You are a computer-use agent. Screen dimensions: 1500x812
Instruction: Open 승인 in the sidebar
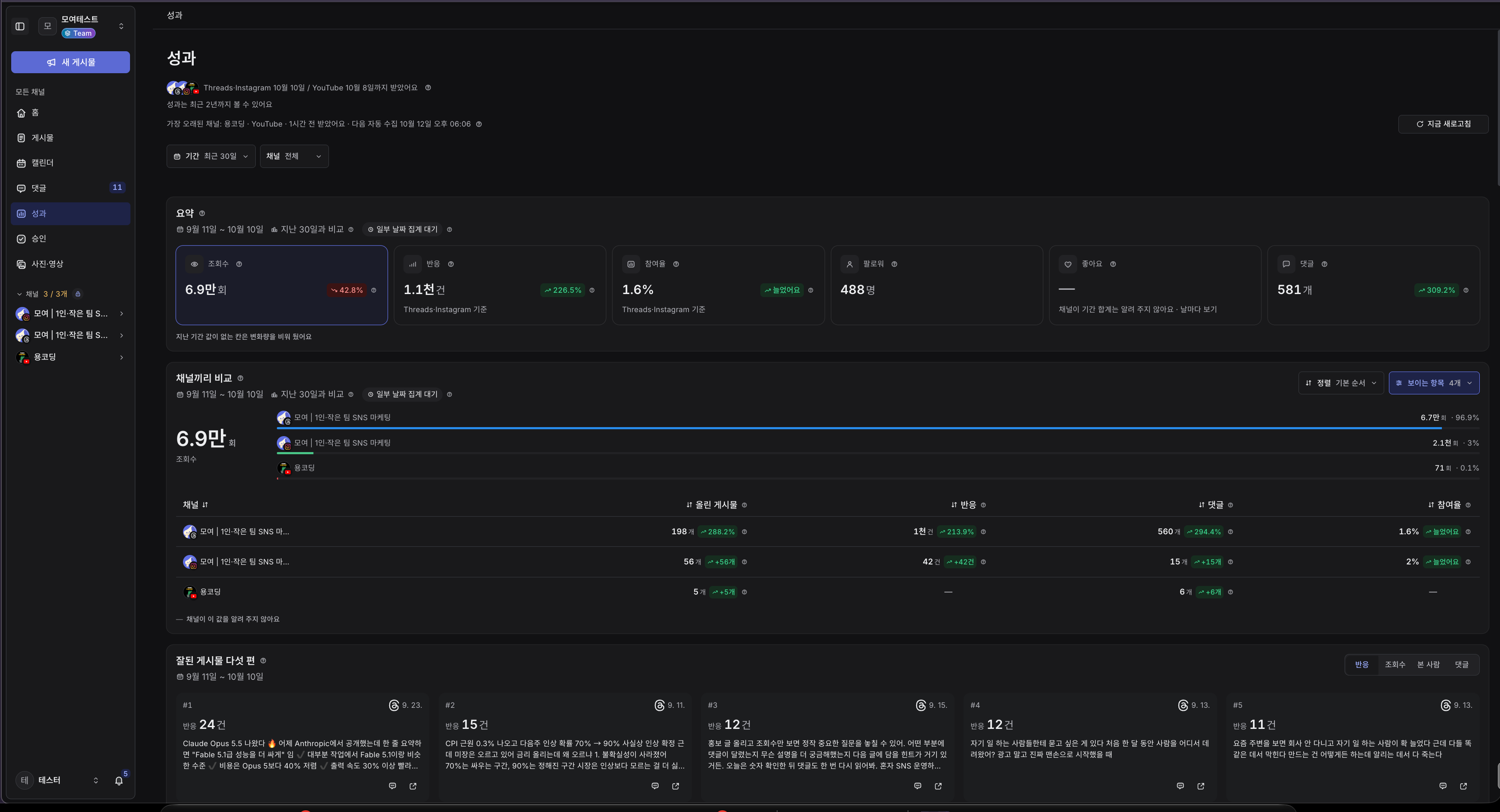(71, 239)
